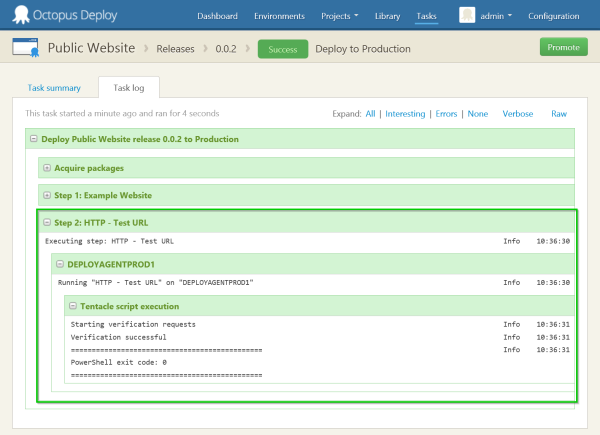Show only Errors in the log
This screenshot has width=600, height=435.
pos(446,114)
